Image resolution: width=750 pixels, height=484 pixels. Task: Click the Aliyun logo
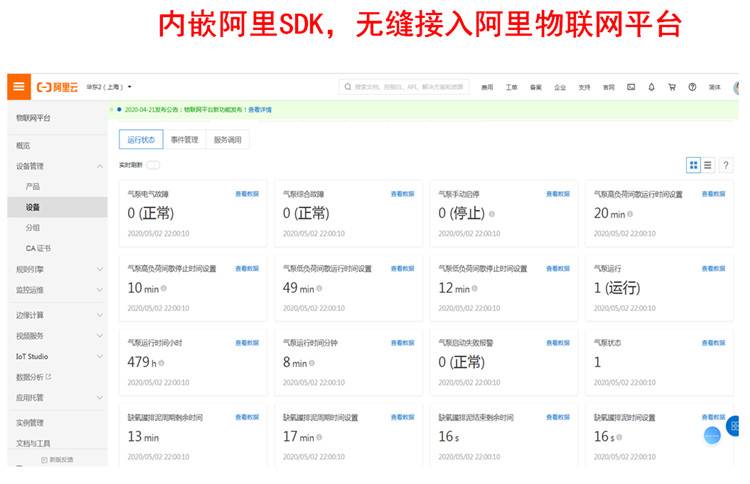pyautogui.click(x=57, y=87)
